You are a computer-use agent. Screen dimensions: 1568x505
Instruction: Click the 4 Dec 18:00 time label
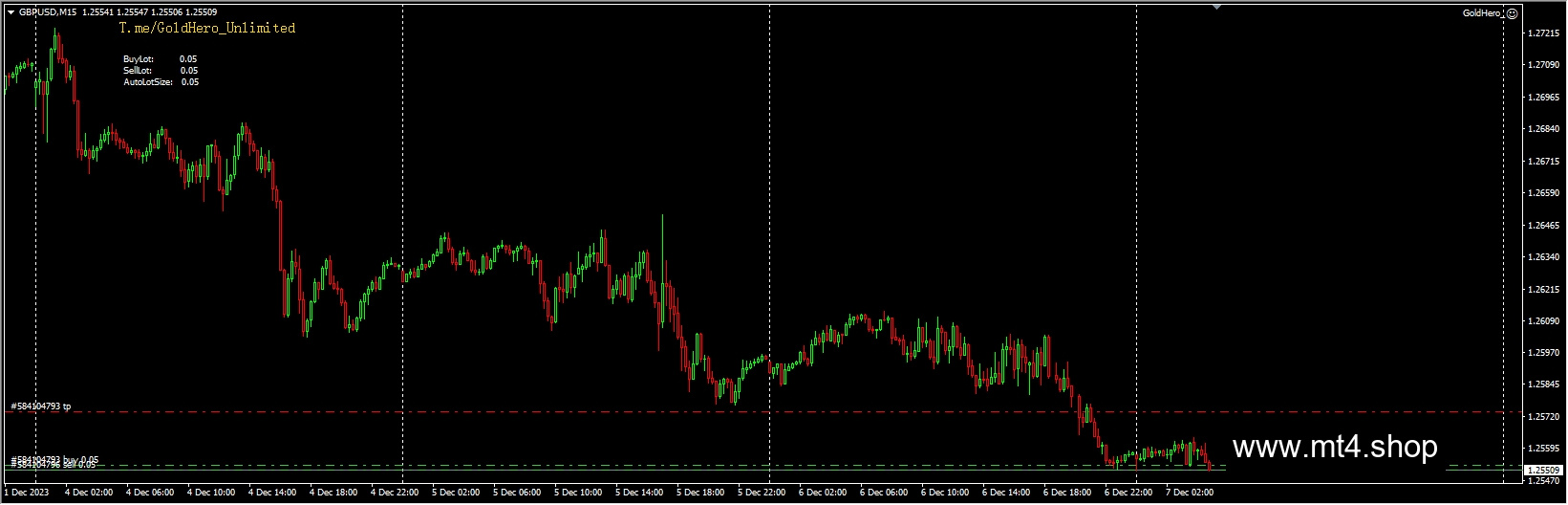coord(333,493)
